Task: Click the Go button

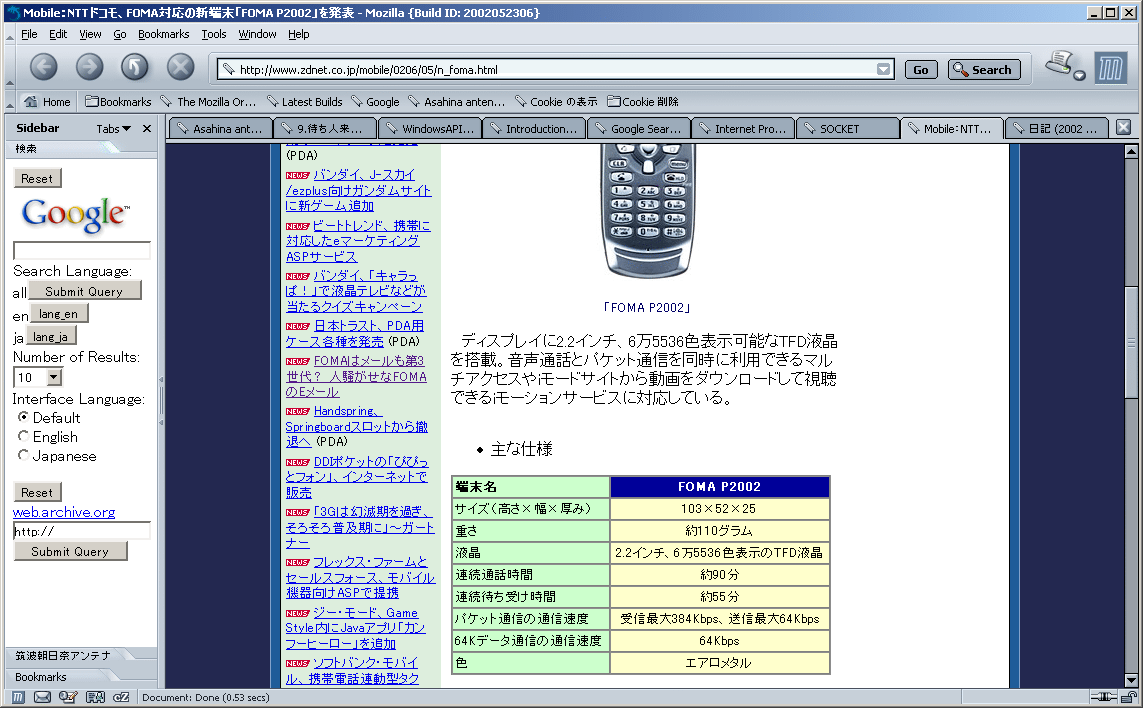Action: (921, 69)
